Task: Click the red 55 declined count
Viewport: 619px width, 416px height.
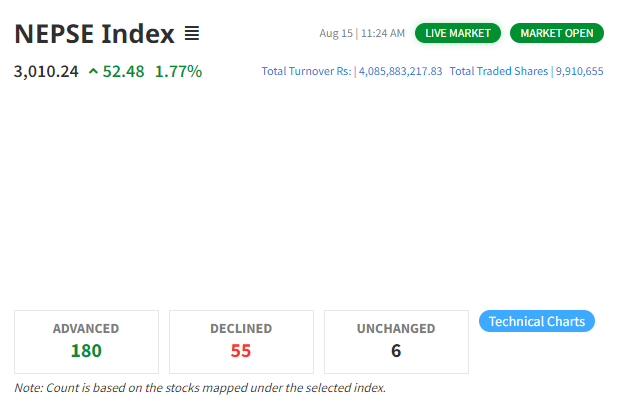Action: click(x=241, y=351)
